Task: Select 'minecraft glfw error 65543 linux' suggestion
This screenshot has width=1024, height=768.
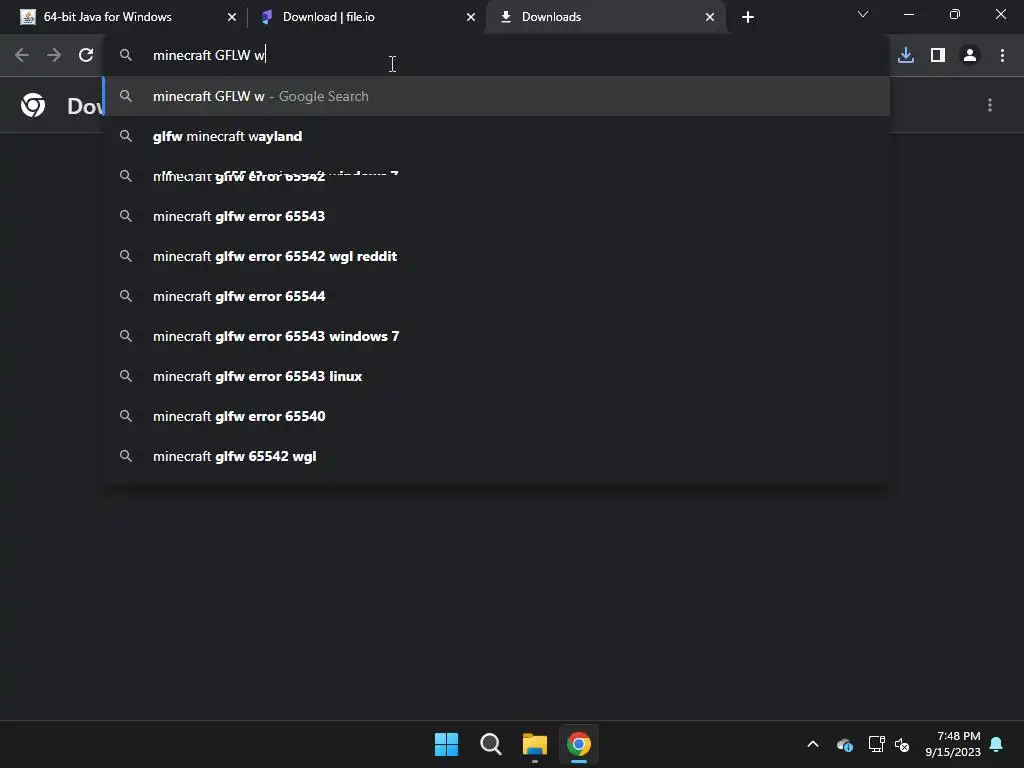Action: click(x=496, y=376)
